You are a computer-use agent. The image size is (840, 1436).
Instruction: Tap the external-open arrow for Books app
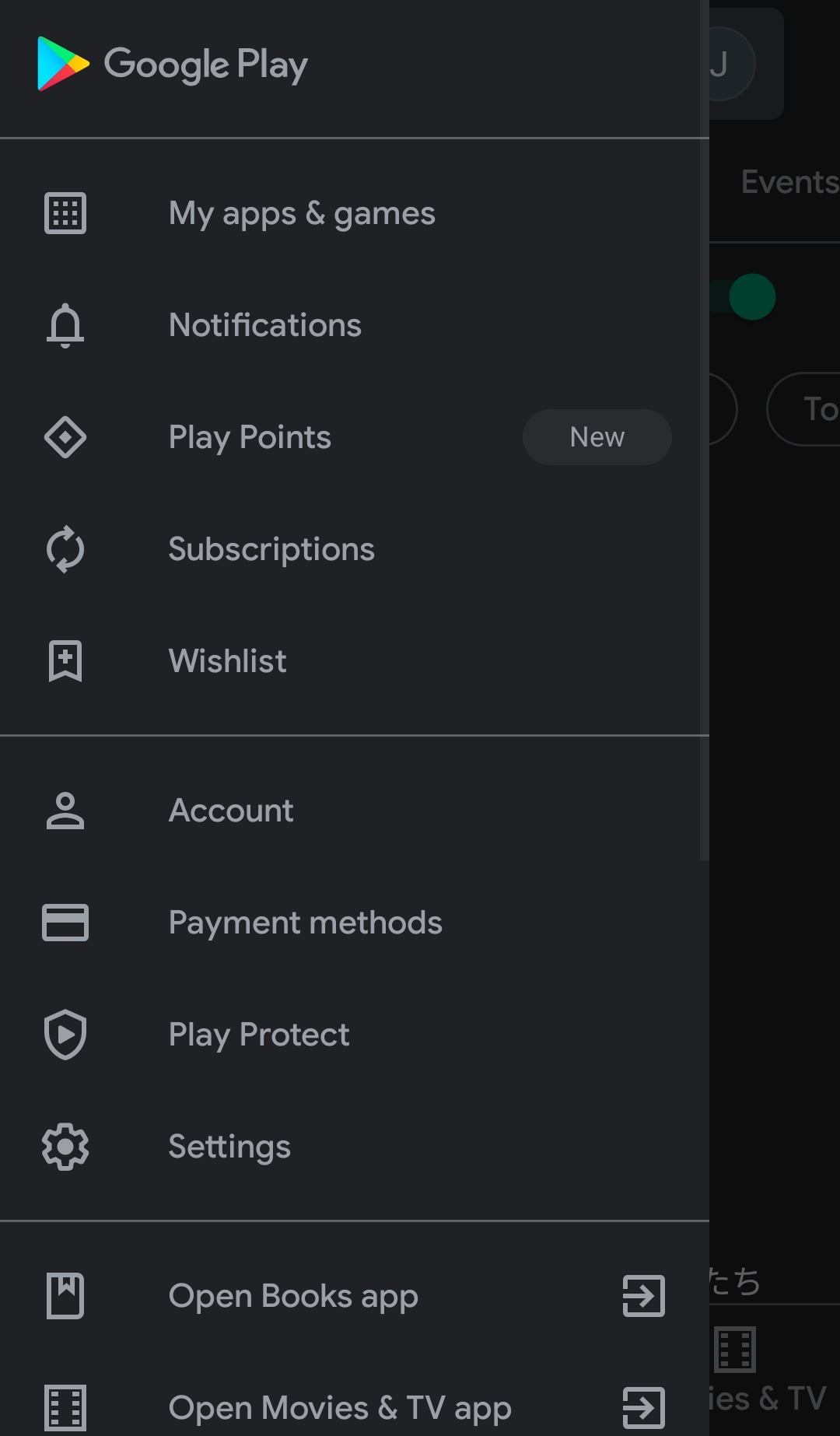644,1296
